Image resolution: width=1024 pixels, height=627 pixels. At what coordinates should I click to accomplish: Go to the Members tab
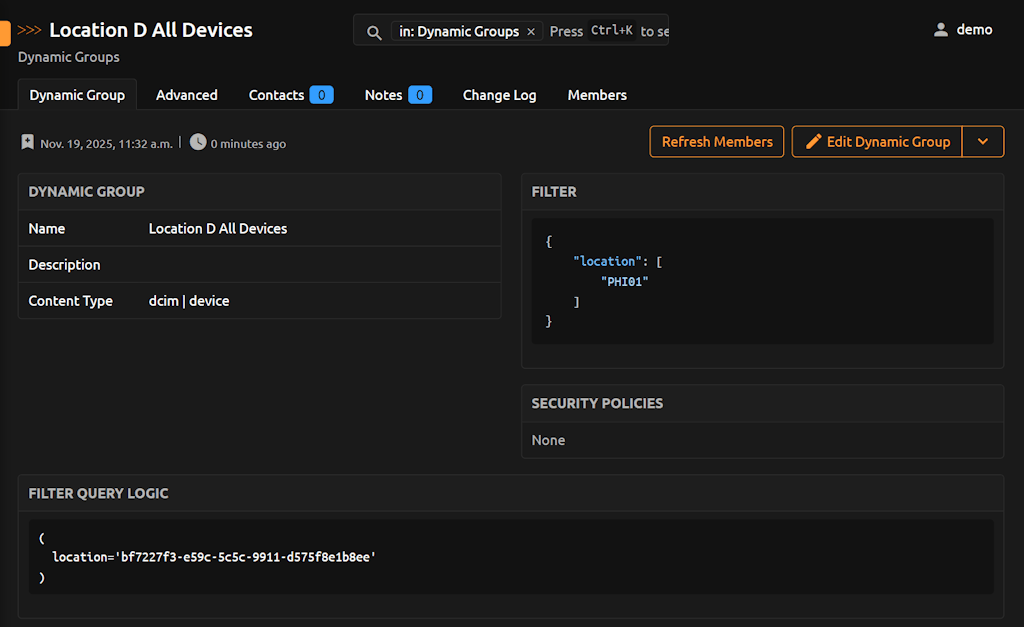(597, 95)
